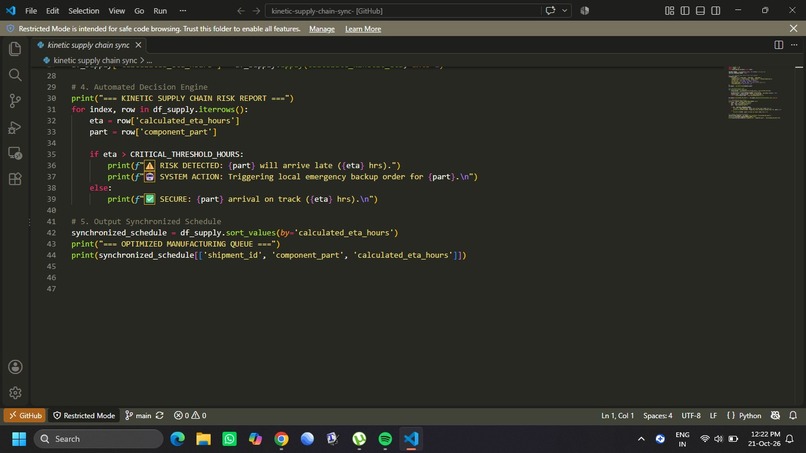
Task: Click the VS Code logo icon
Action: [10, 10]
